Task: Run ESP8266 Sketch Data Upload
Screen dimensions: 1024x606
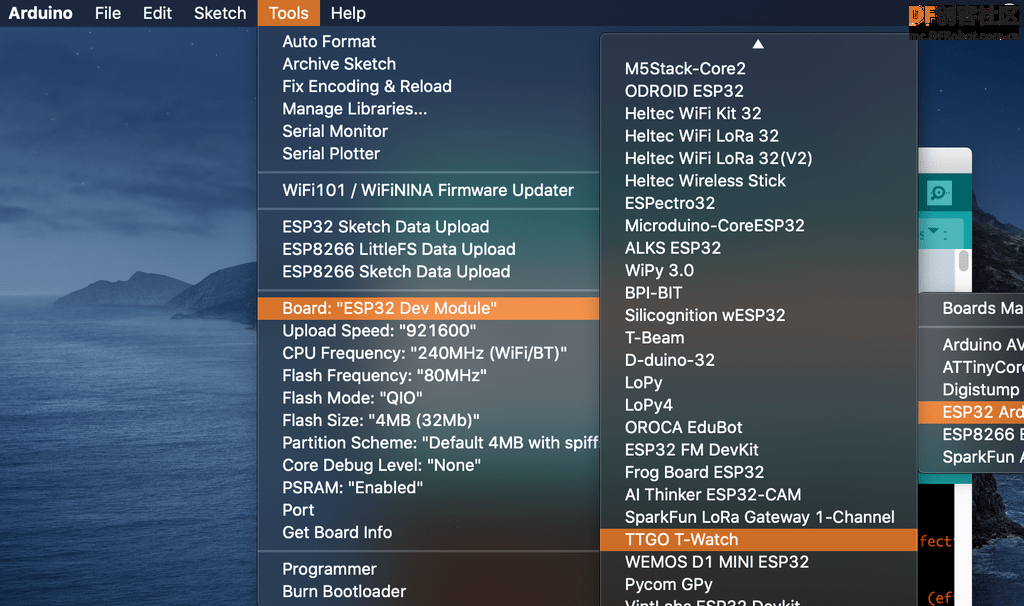Action: tap(428, 272)
